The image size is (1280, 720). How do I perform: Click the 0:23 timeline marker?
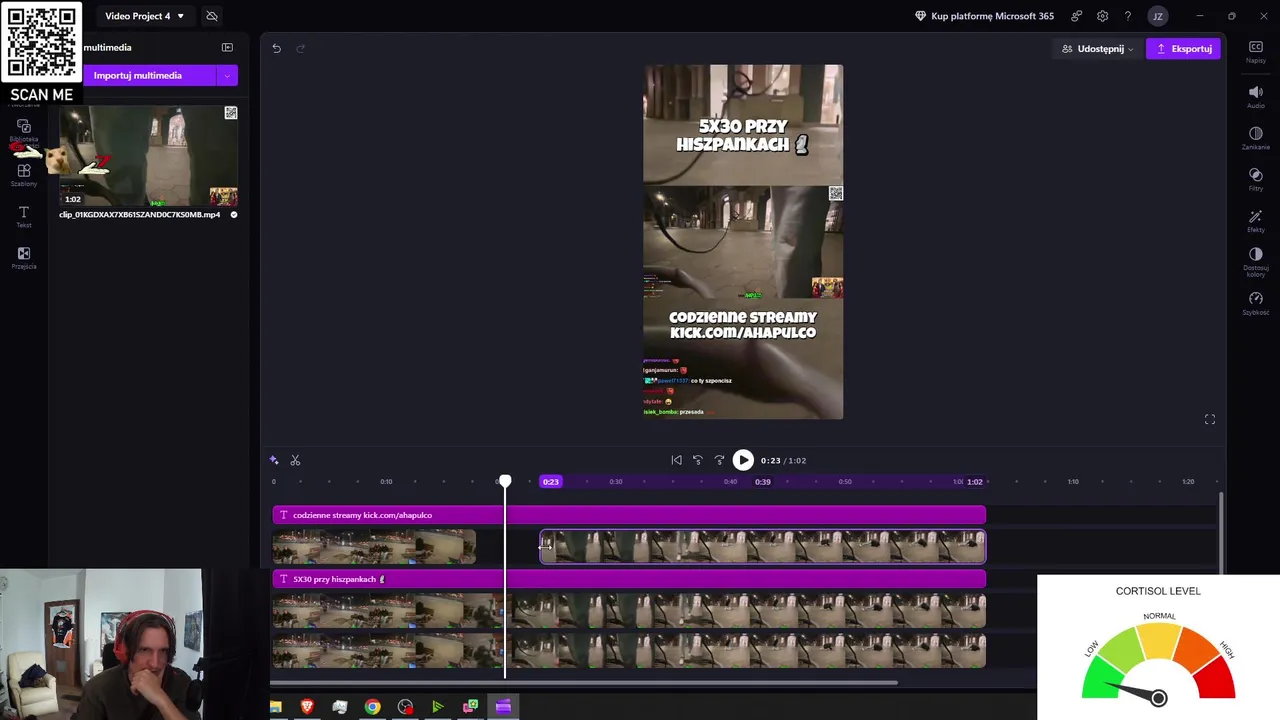coord(551,482)
